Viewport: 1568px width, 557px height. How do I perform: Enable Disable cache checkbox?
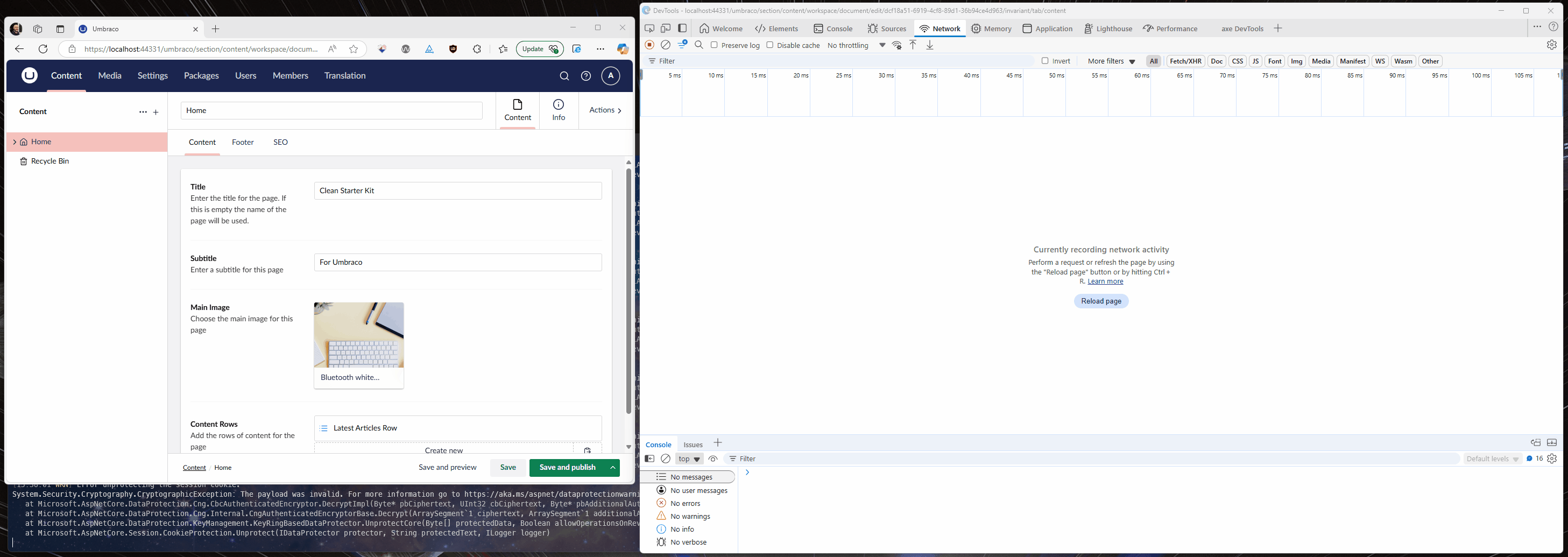pos(769,45)
